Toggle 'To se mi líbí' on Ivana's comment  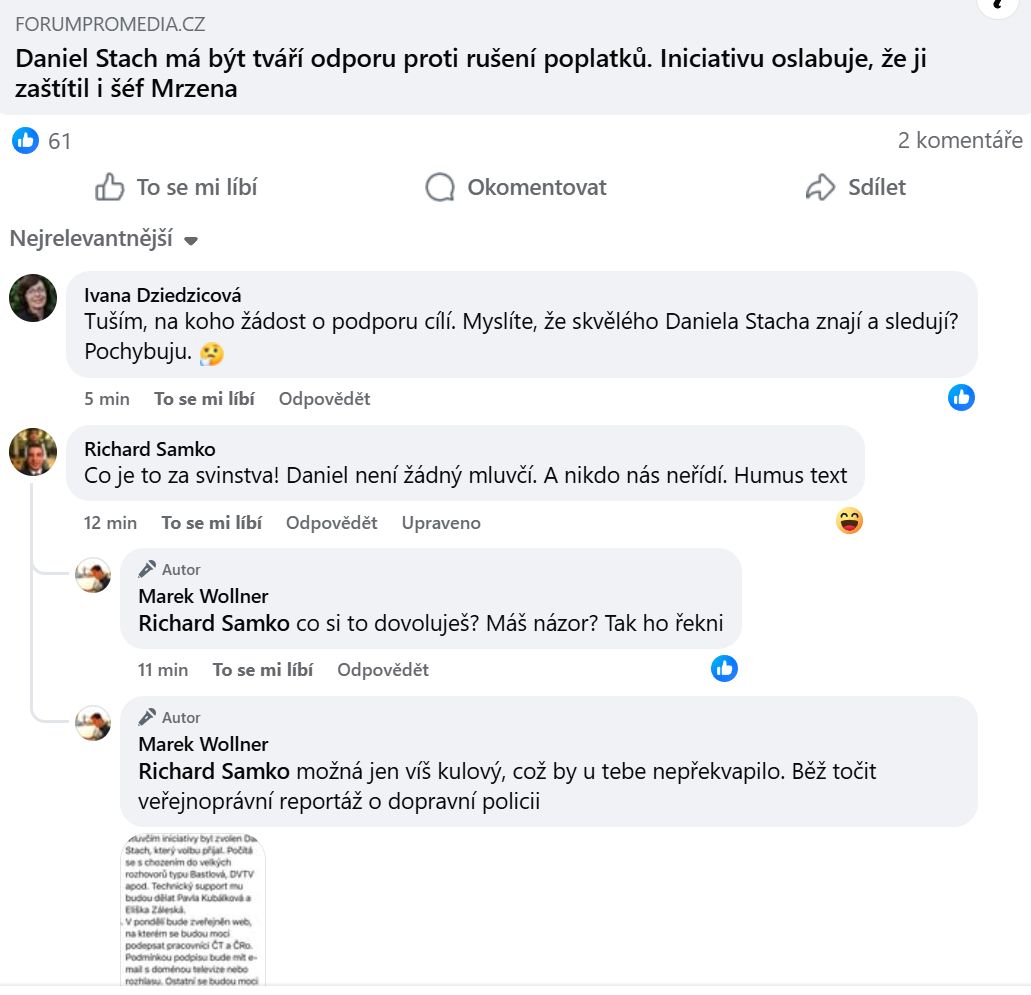[x=204, y=399]
